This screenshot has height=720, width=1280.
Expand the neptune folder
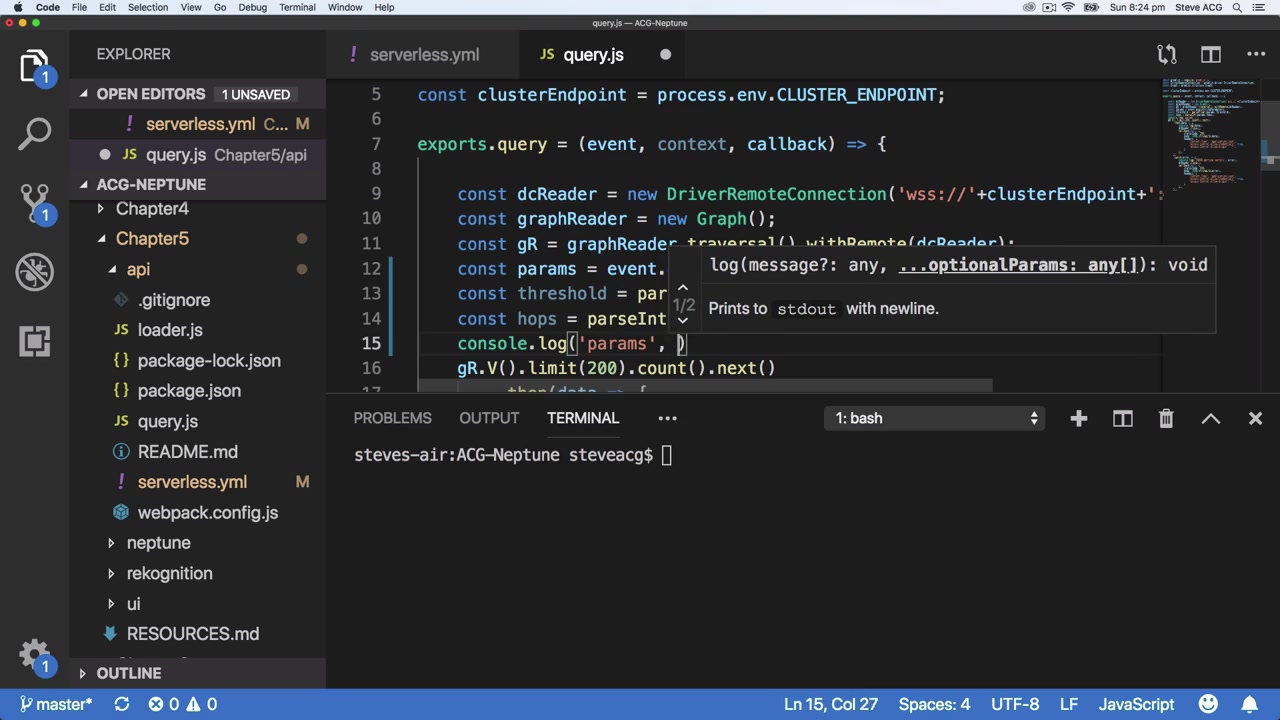(x=158, y=543)
